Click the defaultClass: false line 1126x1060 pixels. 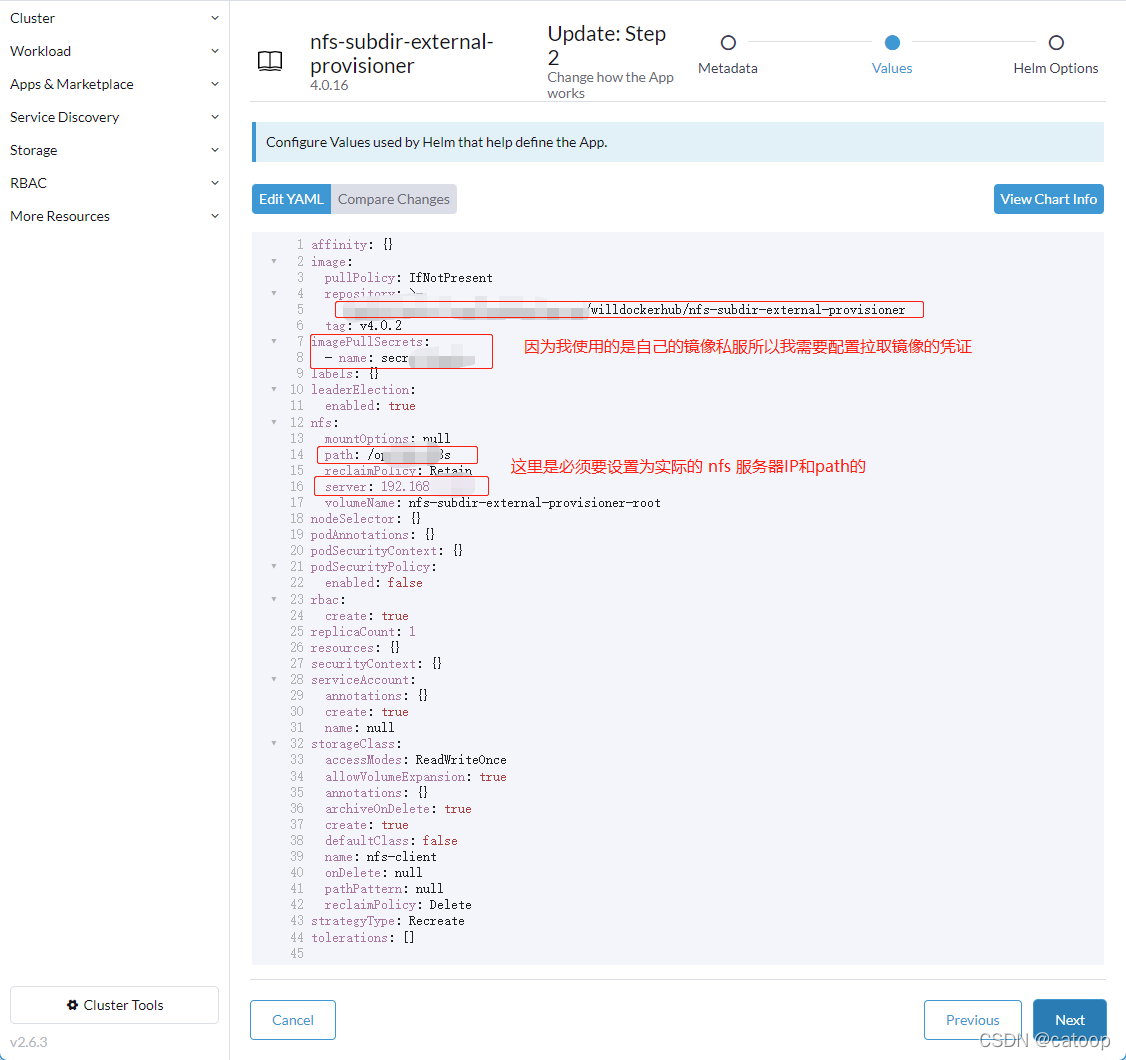[x=391, y=840]
